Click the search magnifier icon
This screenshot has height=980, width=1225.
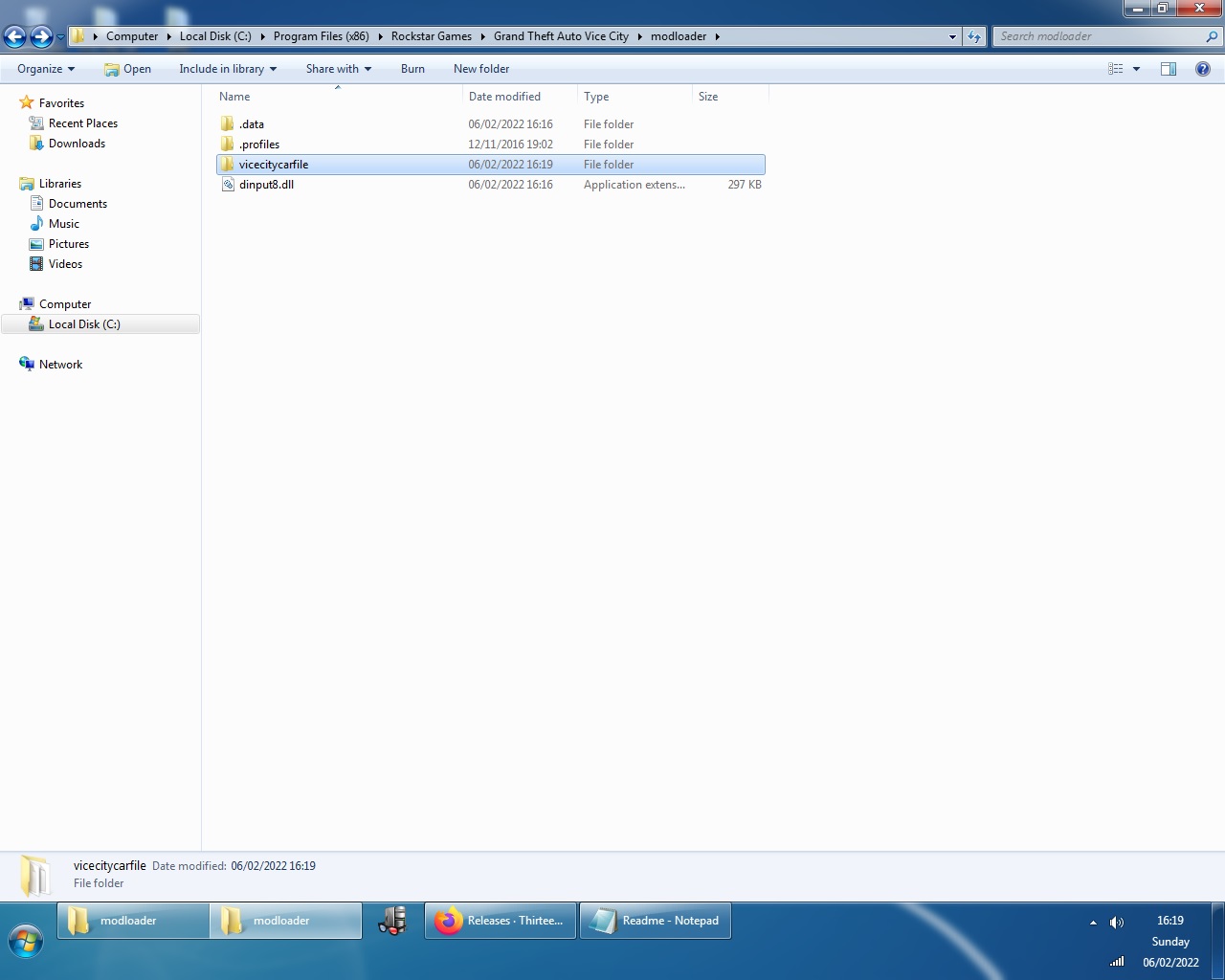pyautogui.click(x=1213, y=36)
